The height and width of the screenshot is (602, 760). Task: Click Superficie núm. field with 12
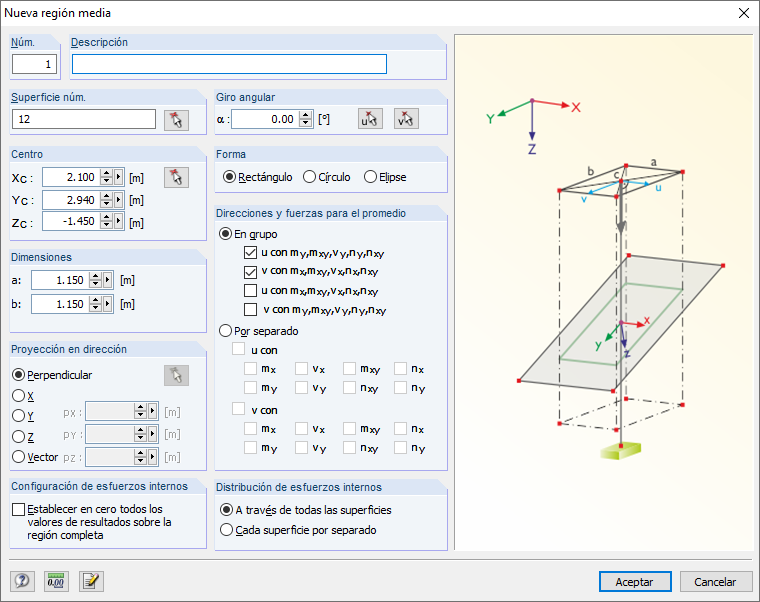click(84, 119)
